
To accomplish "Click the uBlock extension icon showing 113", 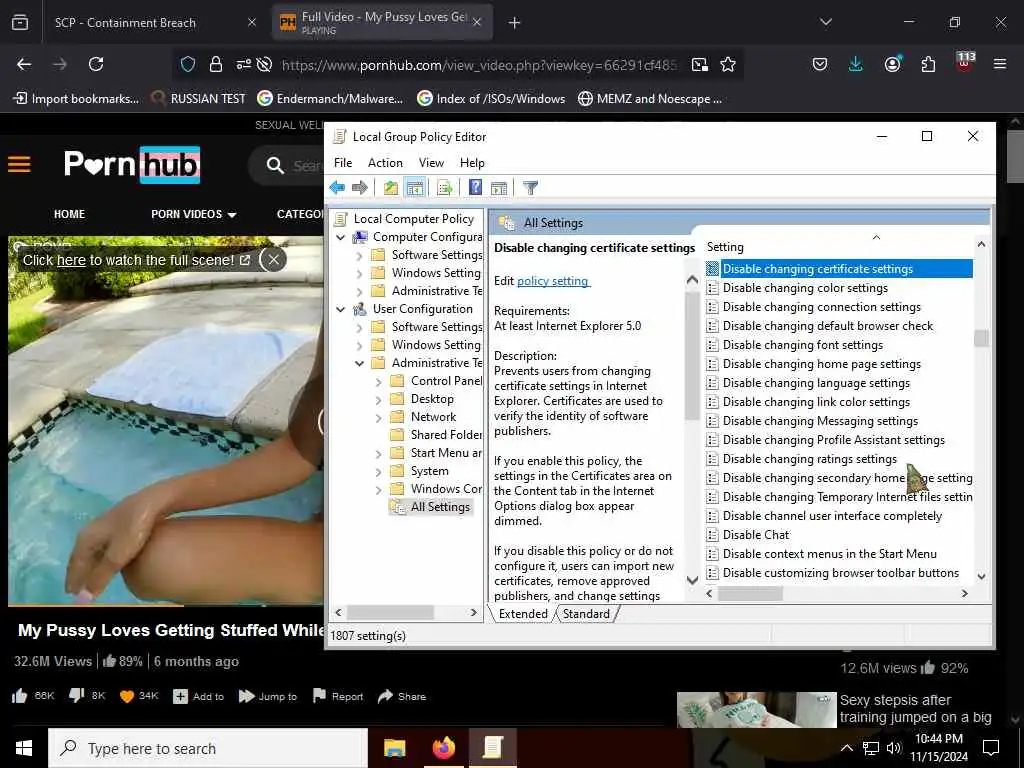I will [x=965, y=63].
